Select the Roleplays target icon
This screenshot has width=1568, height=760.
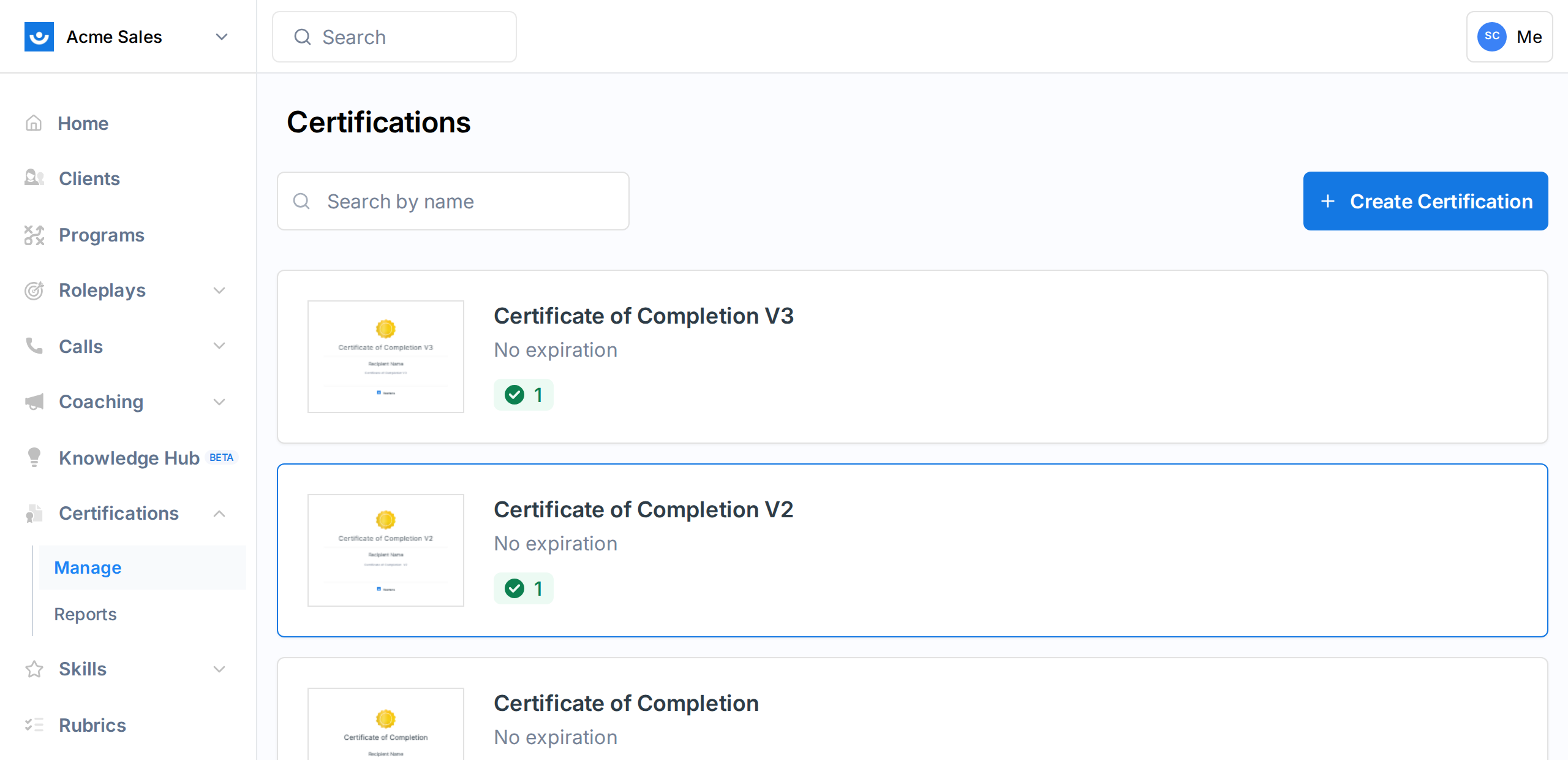(x=34, y=290)
